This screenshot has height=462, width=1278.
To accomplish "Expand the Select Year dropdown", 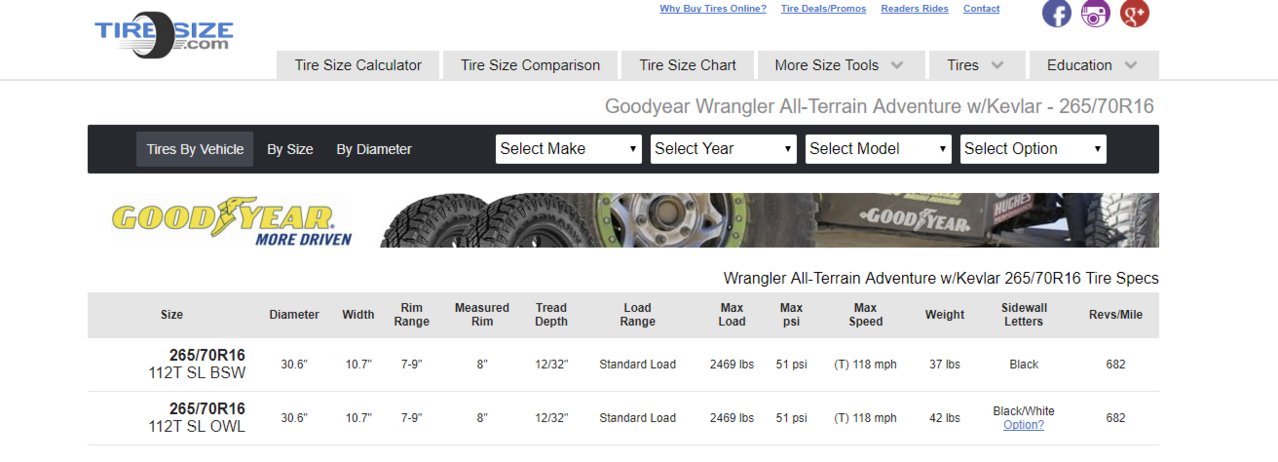I will [724, 149].
